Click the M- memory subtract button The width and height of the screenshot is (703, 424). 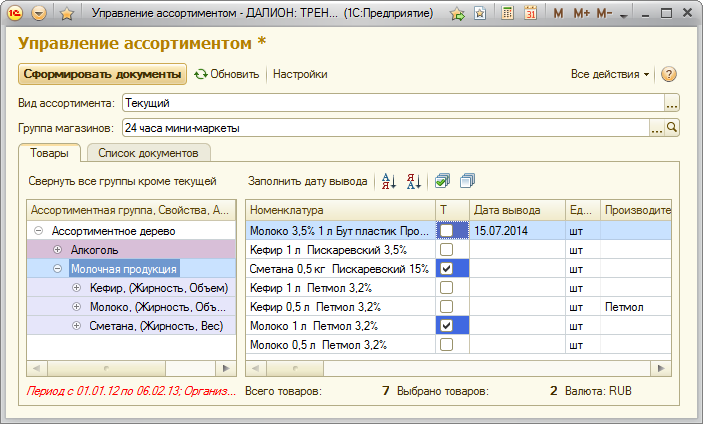click(604, 13)
